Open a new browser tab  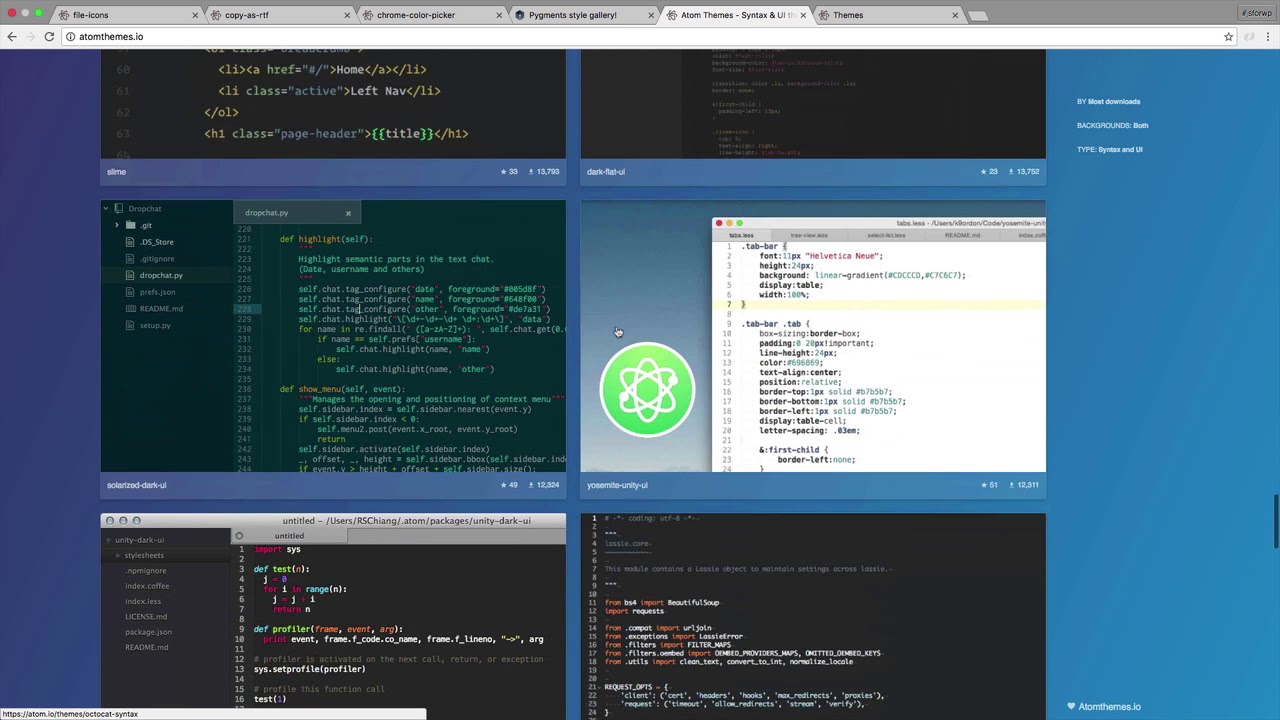pyautogui.click(x=978, y=15)
